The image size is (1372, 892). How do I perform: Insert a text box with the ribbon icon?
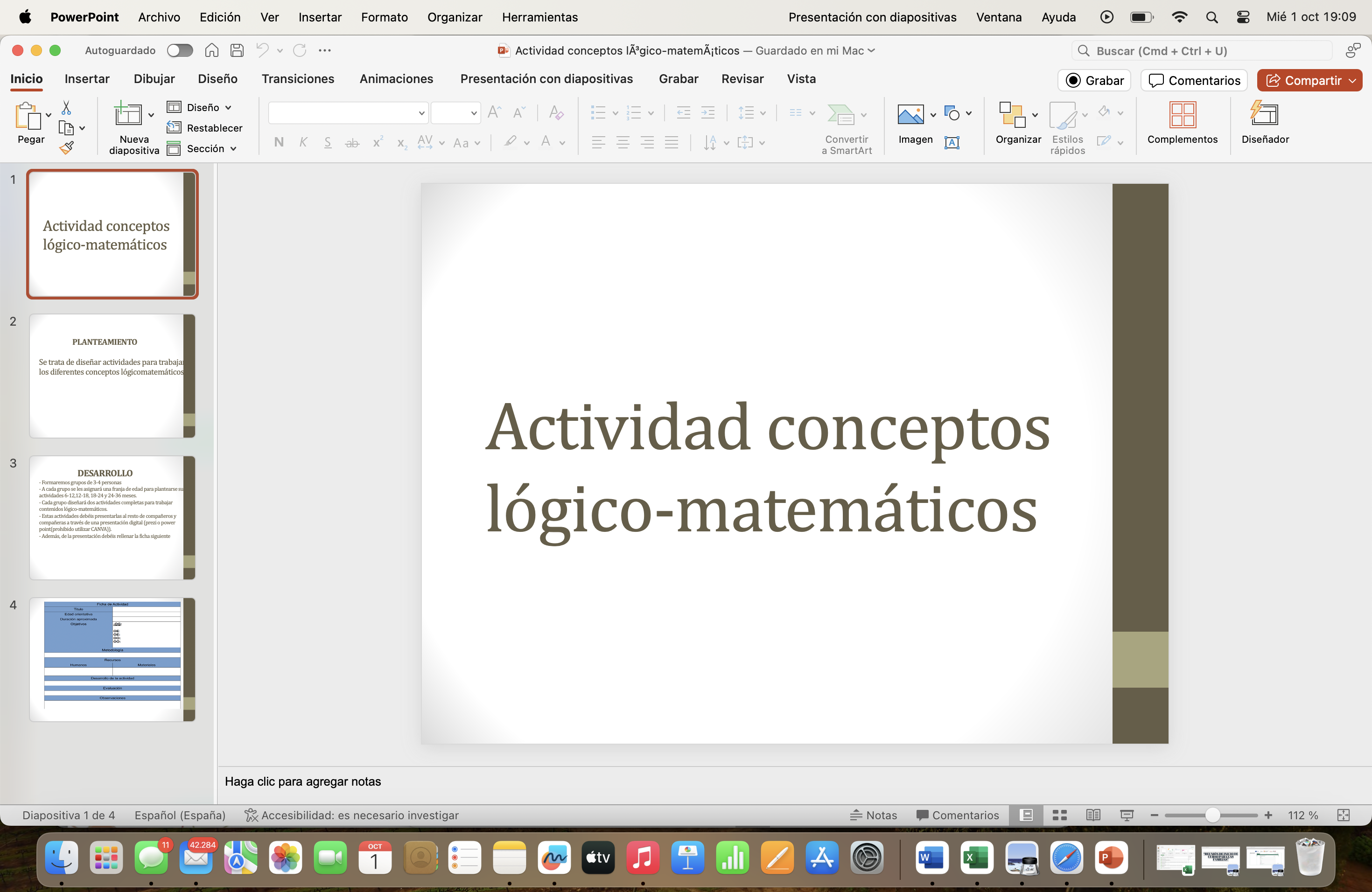[952, 142]
